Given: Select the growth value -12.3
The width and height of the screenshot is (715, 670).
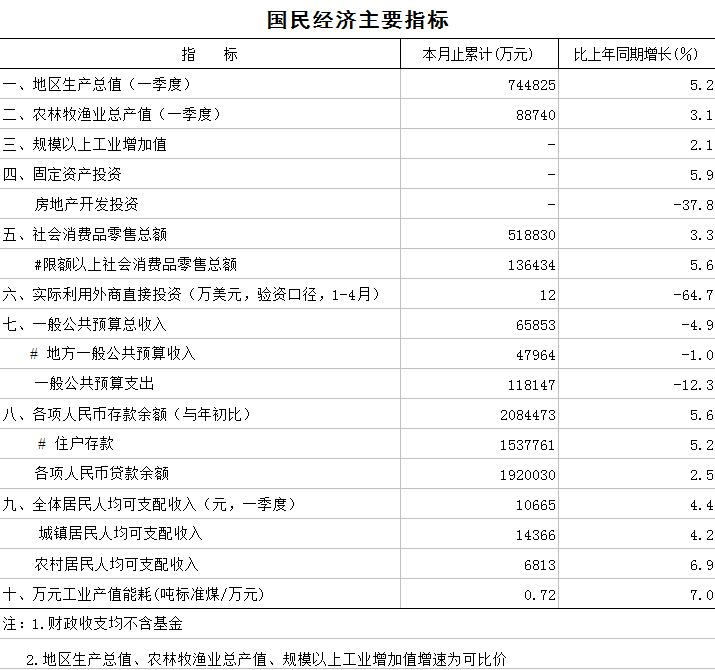Looking at the screenshot, I should tap(693, 385).
